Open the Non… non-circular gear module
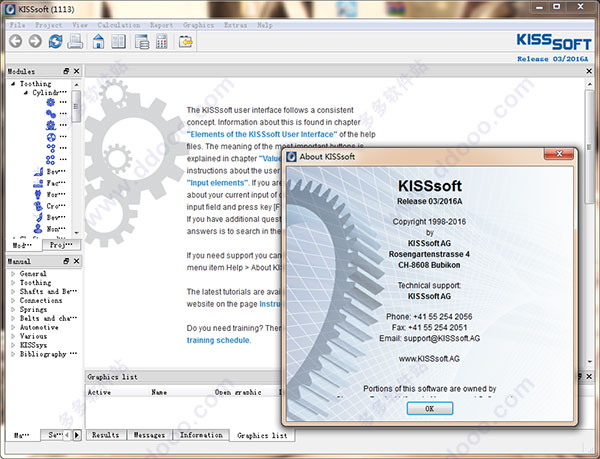 point(50,229)
